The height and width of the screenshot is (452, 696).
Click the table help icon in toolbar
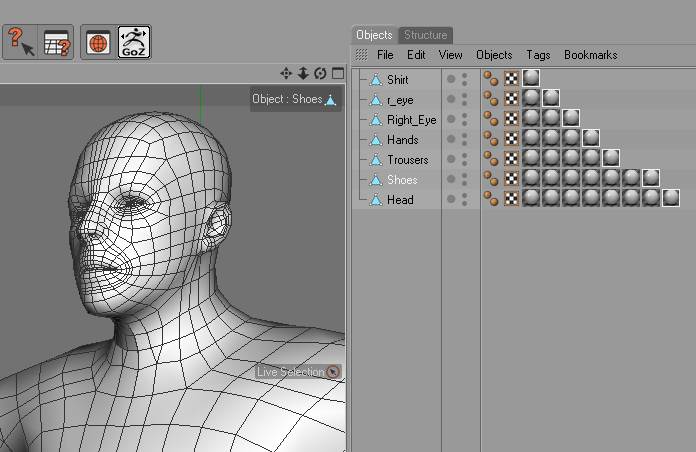point(56,41)
